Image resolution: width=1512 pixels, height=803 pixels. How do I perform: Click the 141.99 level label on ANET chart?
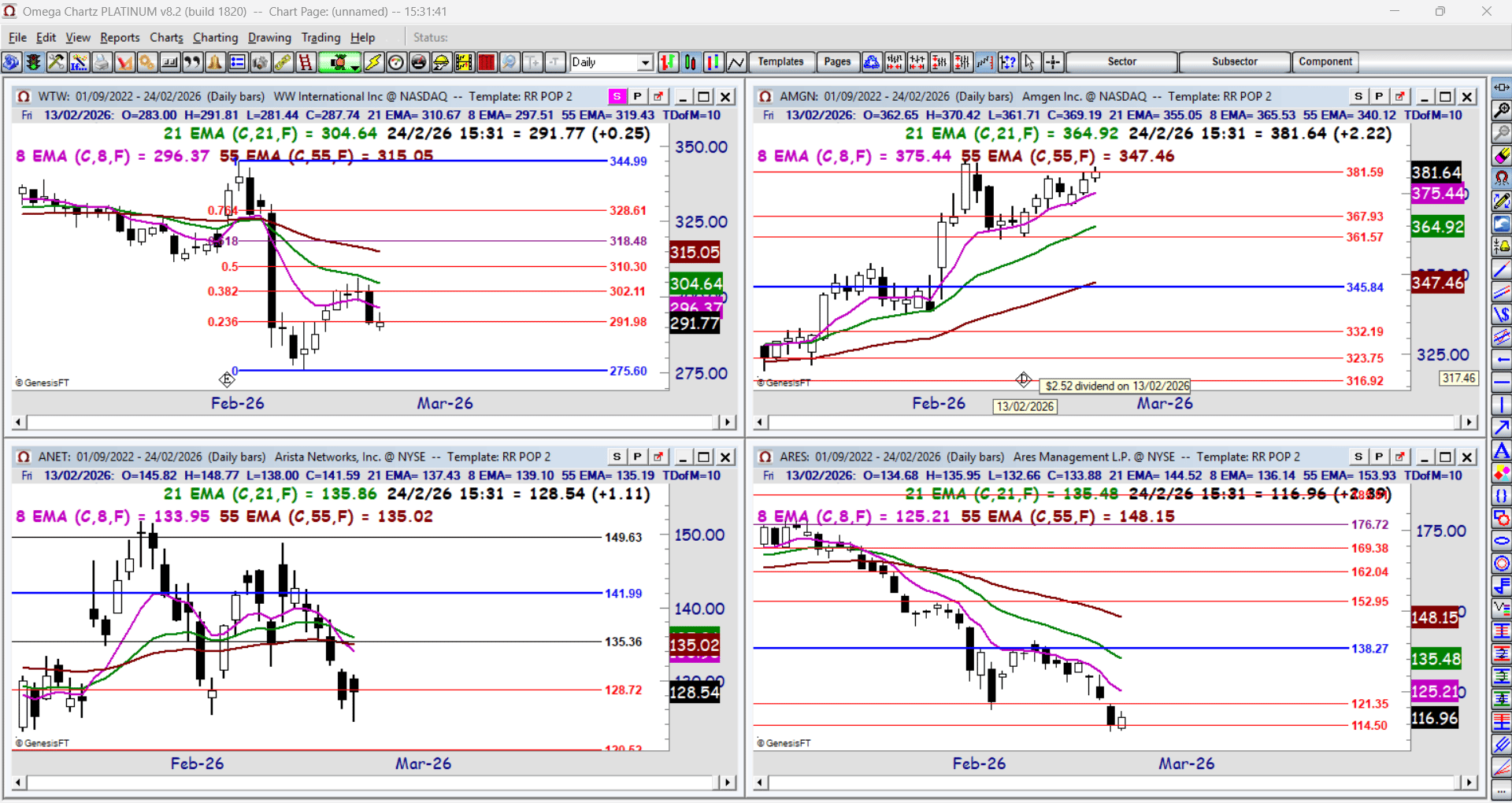(x=623, y=594)
